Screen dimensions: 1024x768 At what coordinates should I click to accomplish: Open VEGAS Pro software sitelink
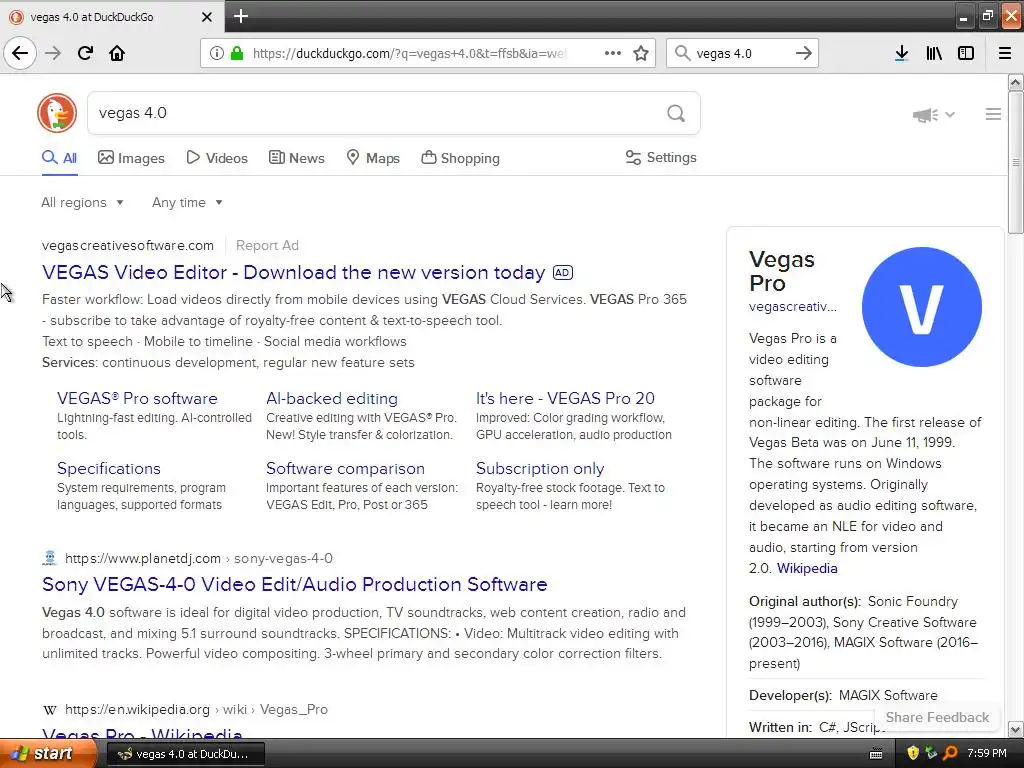coord(137,398)
